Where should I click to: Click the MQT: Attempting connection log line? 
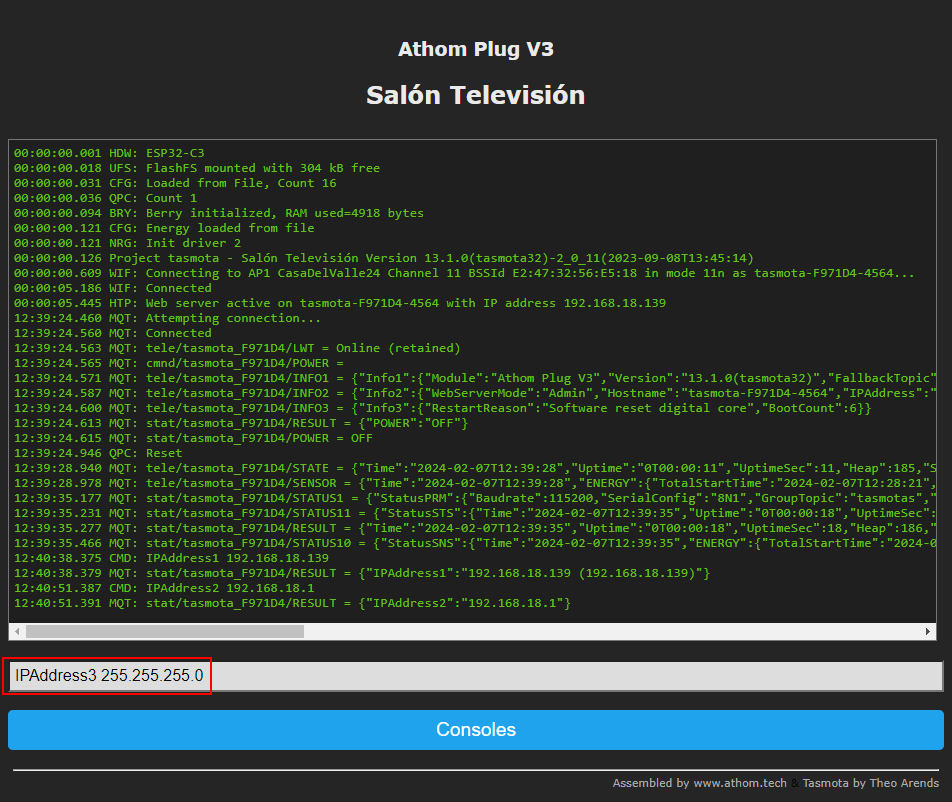tap(167, 318)
